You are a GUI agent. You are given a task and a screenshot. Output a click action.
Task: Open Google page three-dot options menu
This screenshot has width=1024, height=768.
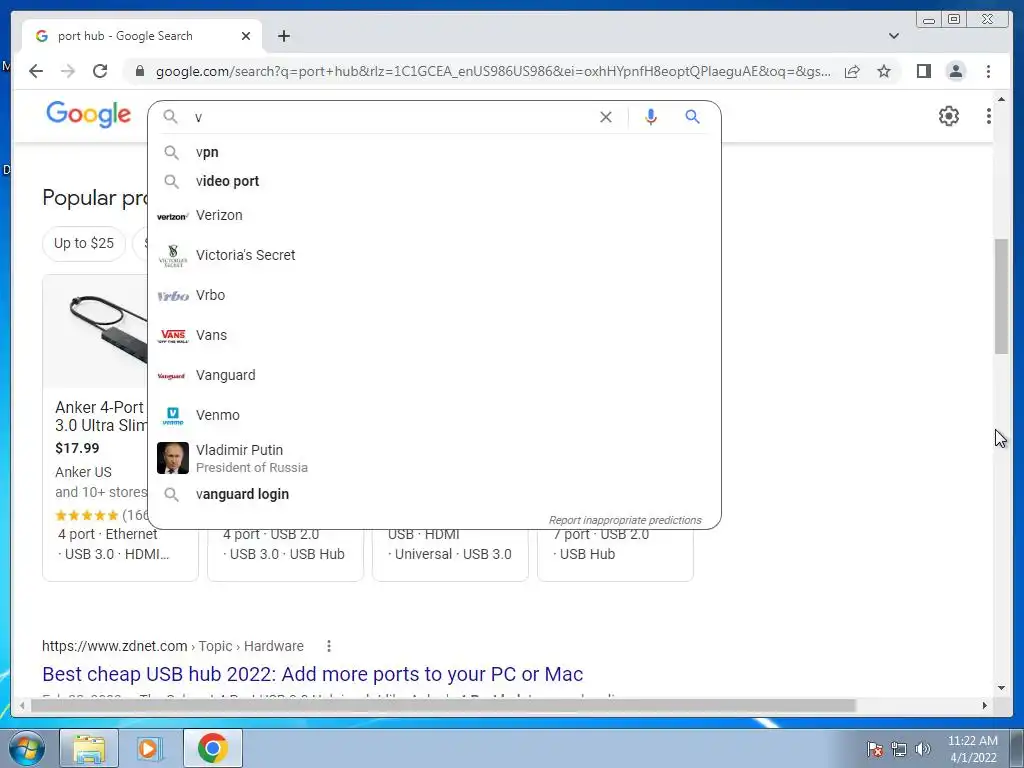tap(989, 116)
